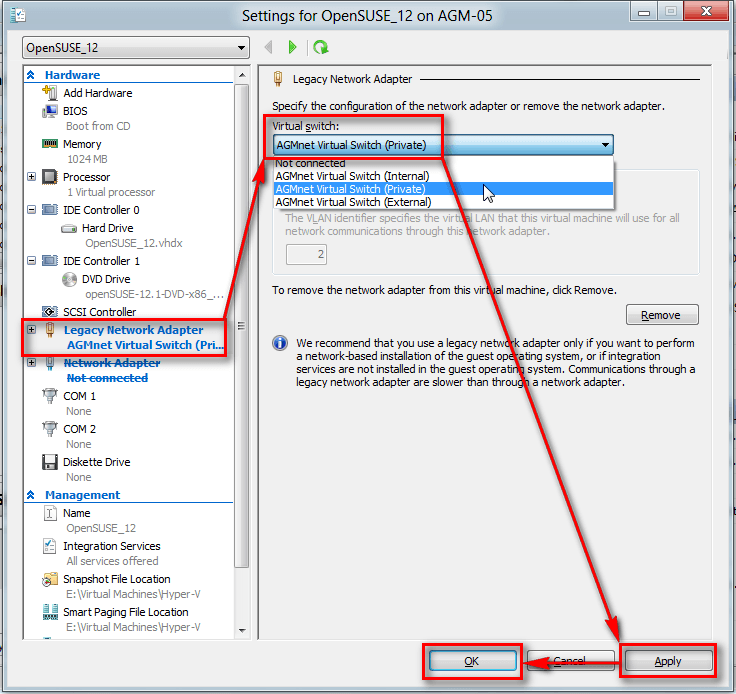This screenshot has height=694, width=736.
Task: Open the OpenSUSE_12 virtual machine dropdown
Action: (136, 48)
